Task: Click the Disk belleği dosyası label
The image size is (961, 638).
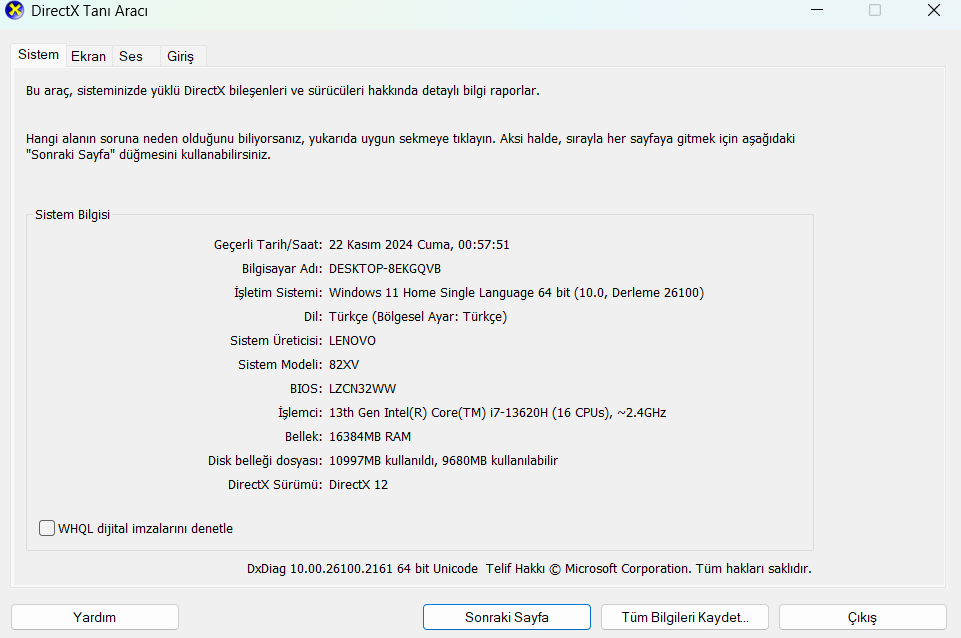Action: pyautogui.click(x=265, y=460)
